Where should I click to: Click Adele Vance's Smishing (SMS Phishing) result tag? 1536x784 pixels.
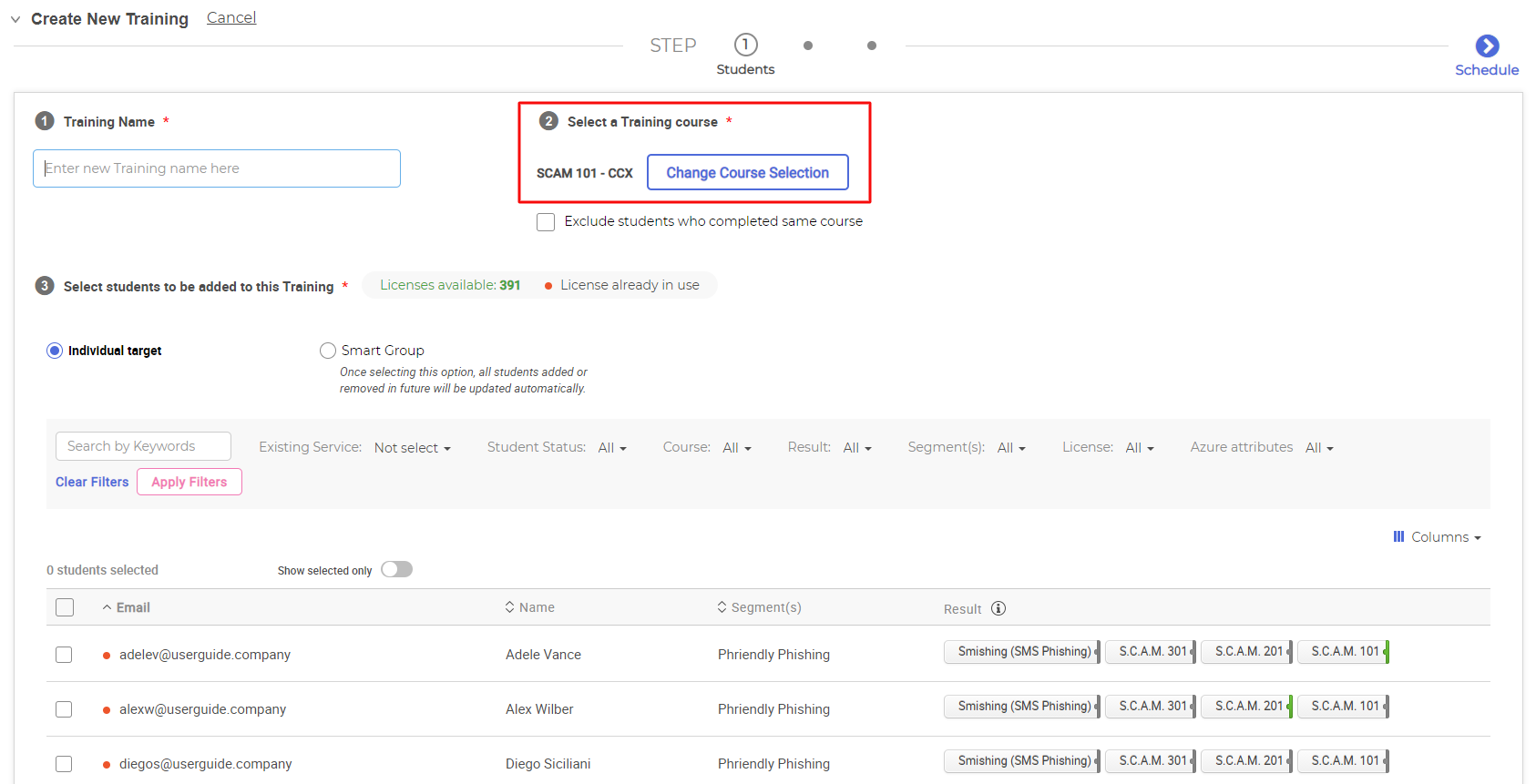pyautogui.click(x=1022, y=652)
